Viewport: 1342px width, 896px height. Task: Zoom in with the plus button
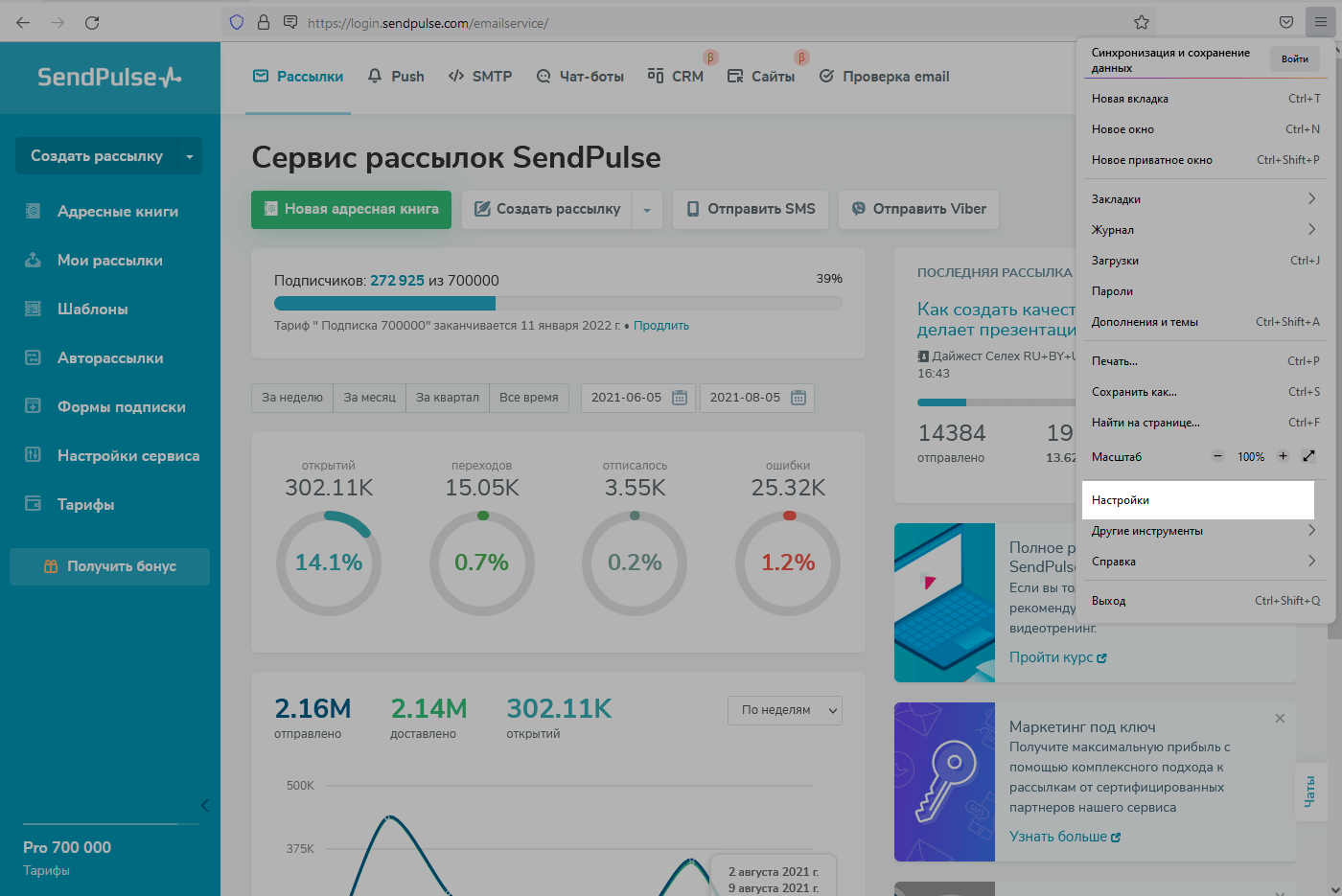click(1283, 456)
